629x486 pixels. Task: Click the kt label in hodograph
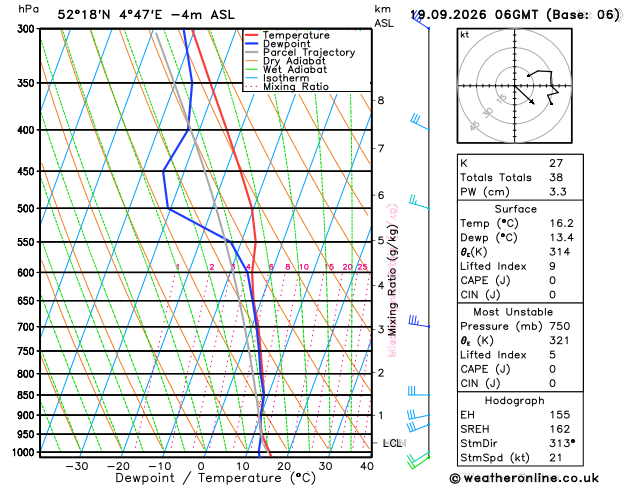click(465, 35)
